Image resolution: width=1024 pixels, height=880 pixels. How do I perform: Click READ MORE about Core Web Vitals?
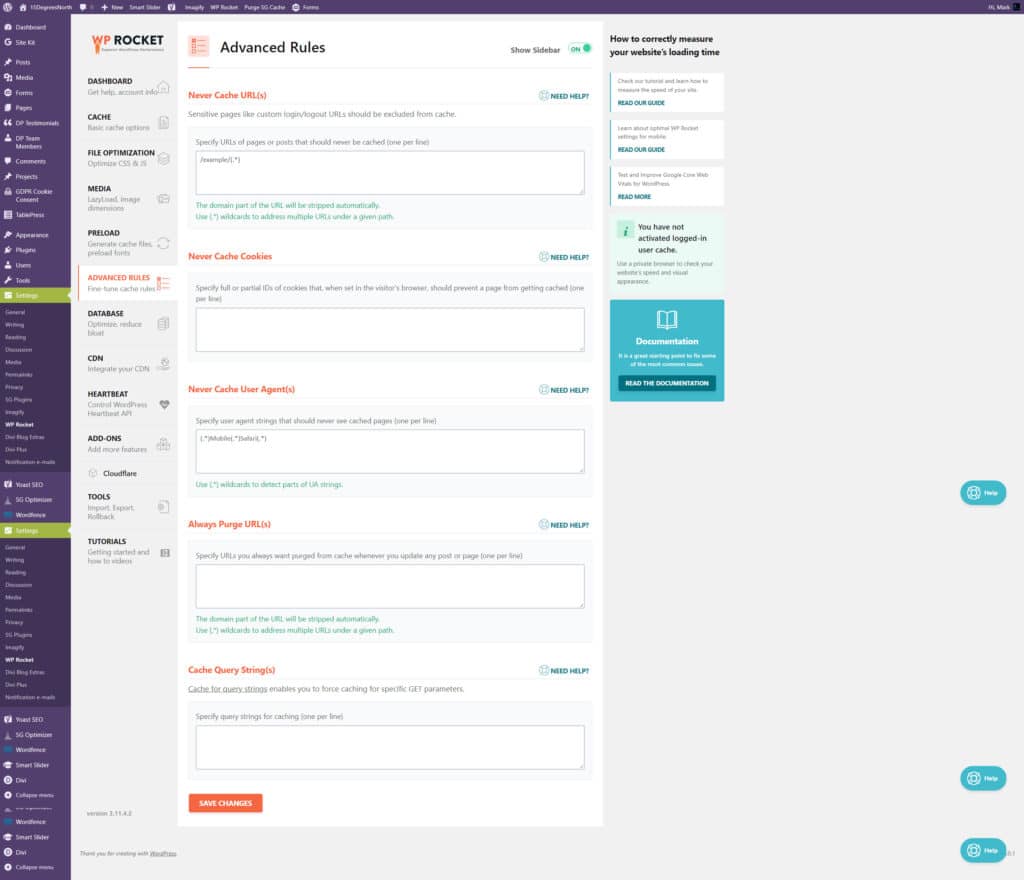634,196
